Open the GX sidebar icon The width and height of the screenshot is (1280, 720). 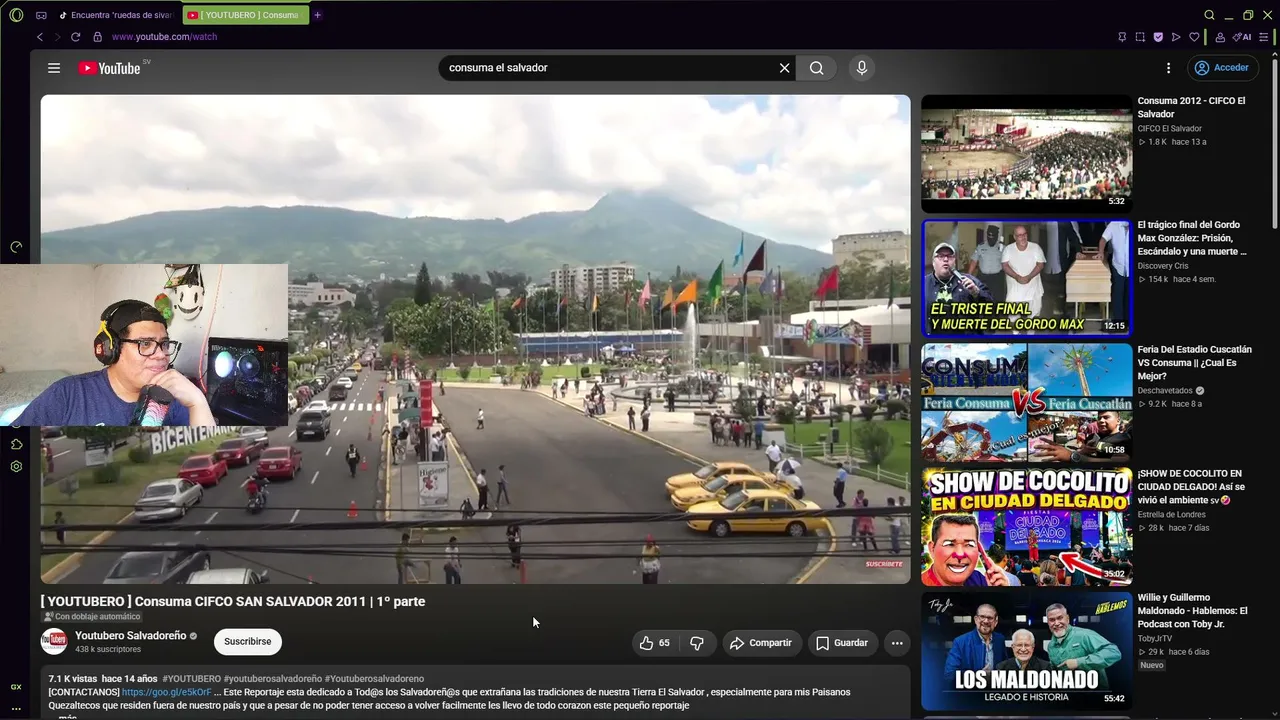point(16,687)
